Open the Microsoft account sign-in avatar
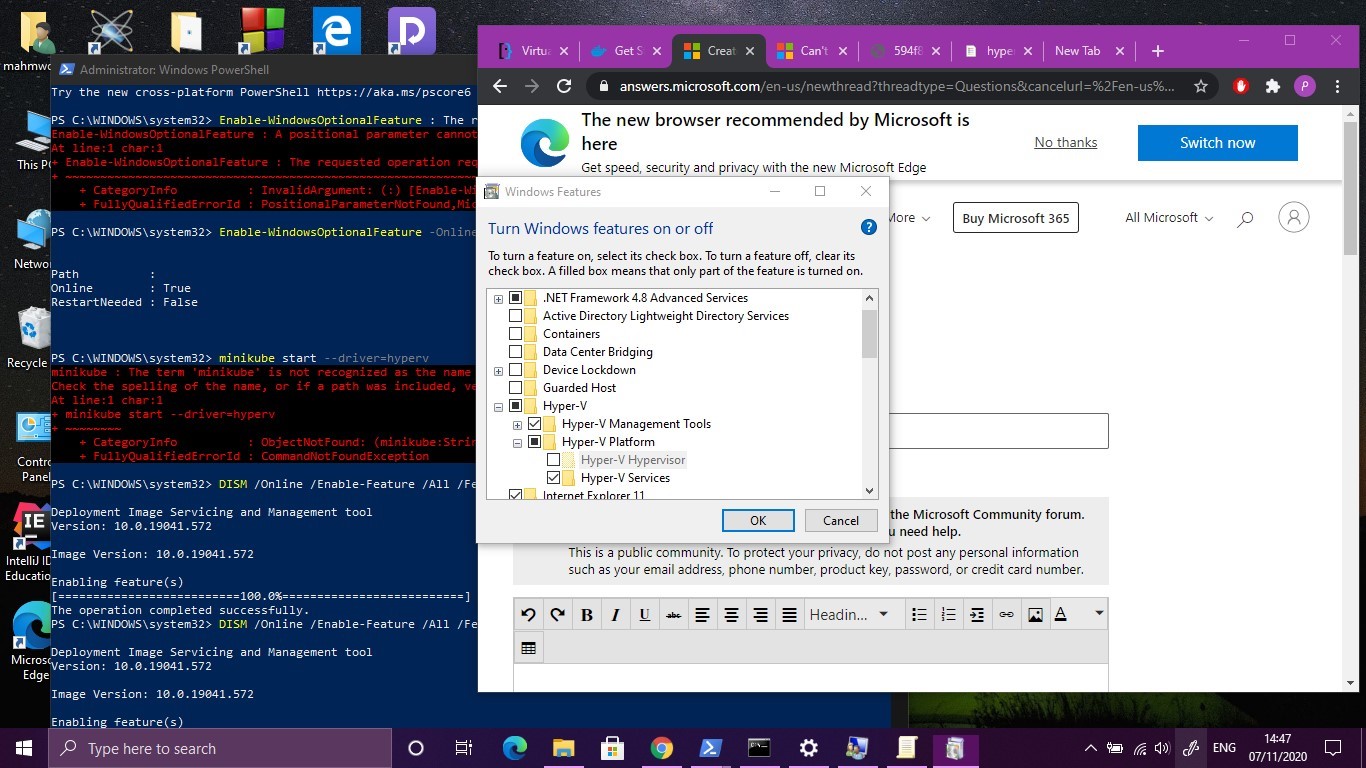The height and width of the screenshot is (768, 1366). pyautogui.click(x=1294, y=217)
